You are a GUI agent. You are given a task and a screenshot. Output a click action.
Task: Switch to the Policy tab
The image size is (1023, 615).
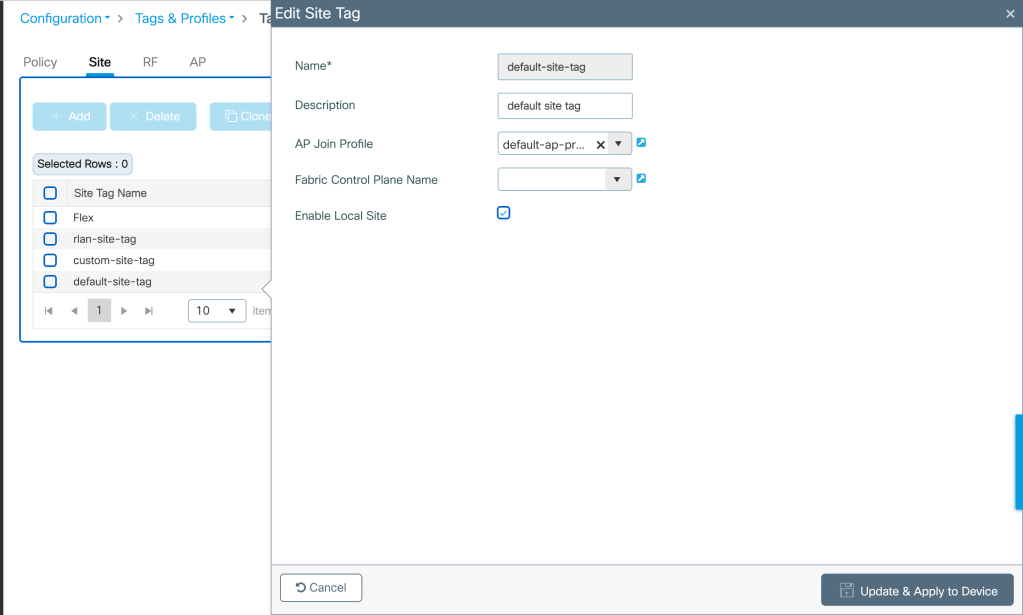(40, 62)
